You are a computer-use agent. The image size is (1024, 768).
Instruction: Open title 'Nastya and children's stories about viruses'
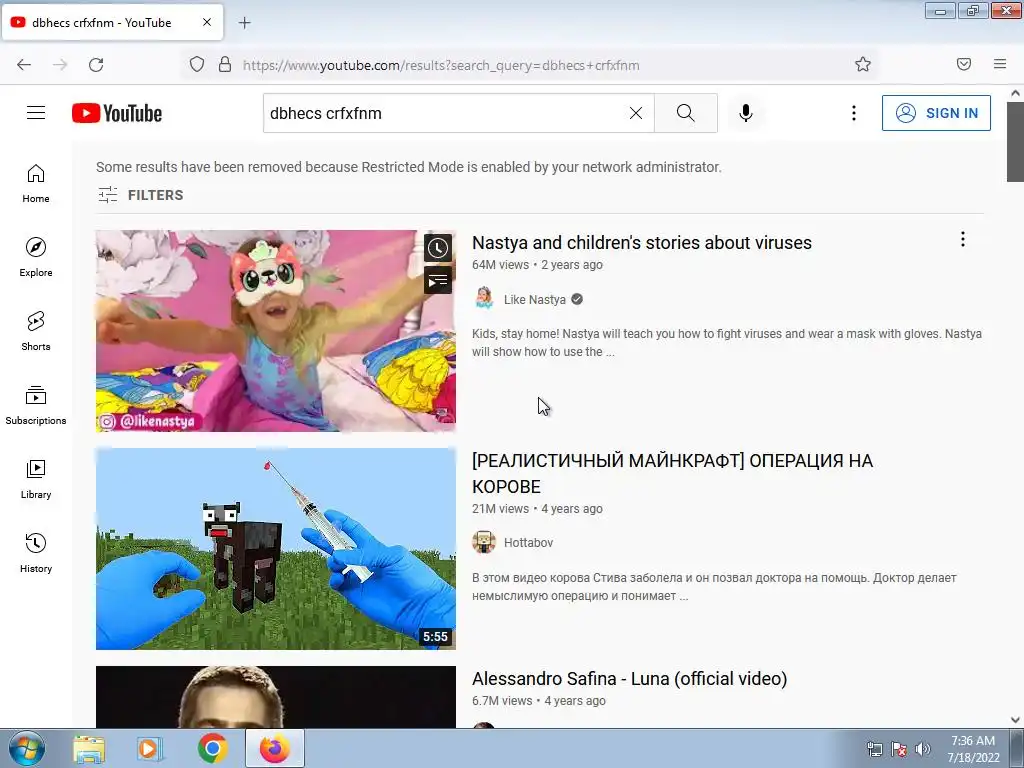[641, 242]
